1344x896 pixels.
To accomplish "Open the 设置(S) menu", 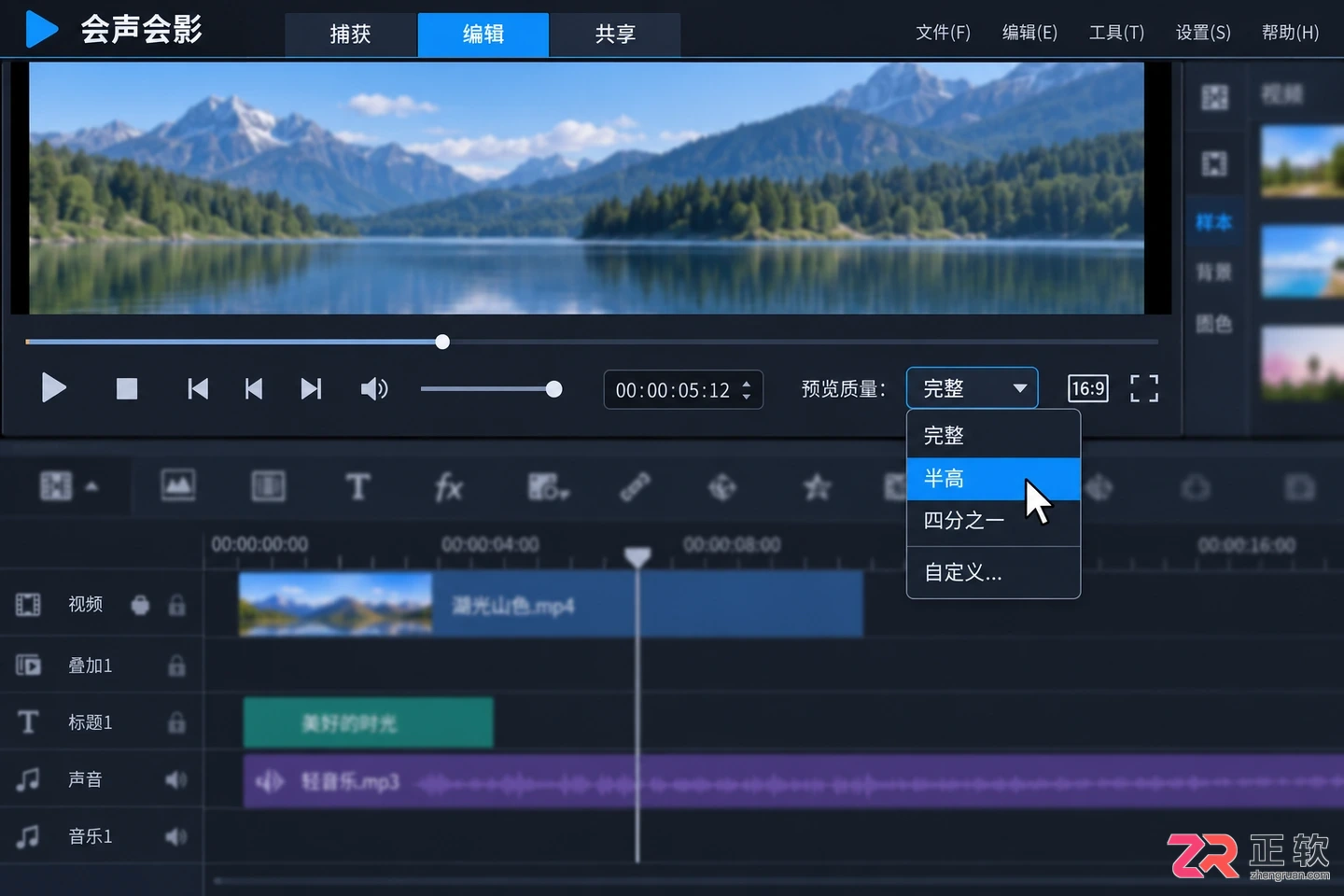I will (x=1203, y=33).
